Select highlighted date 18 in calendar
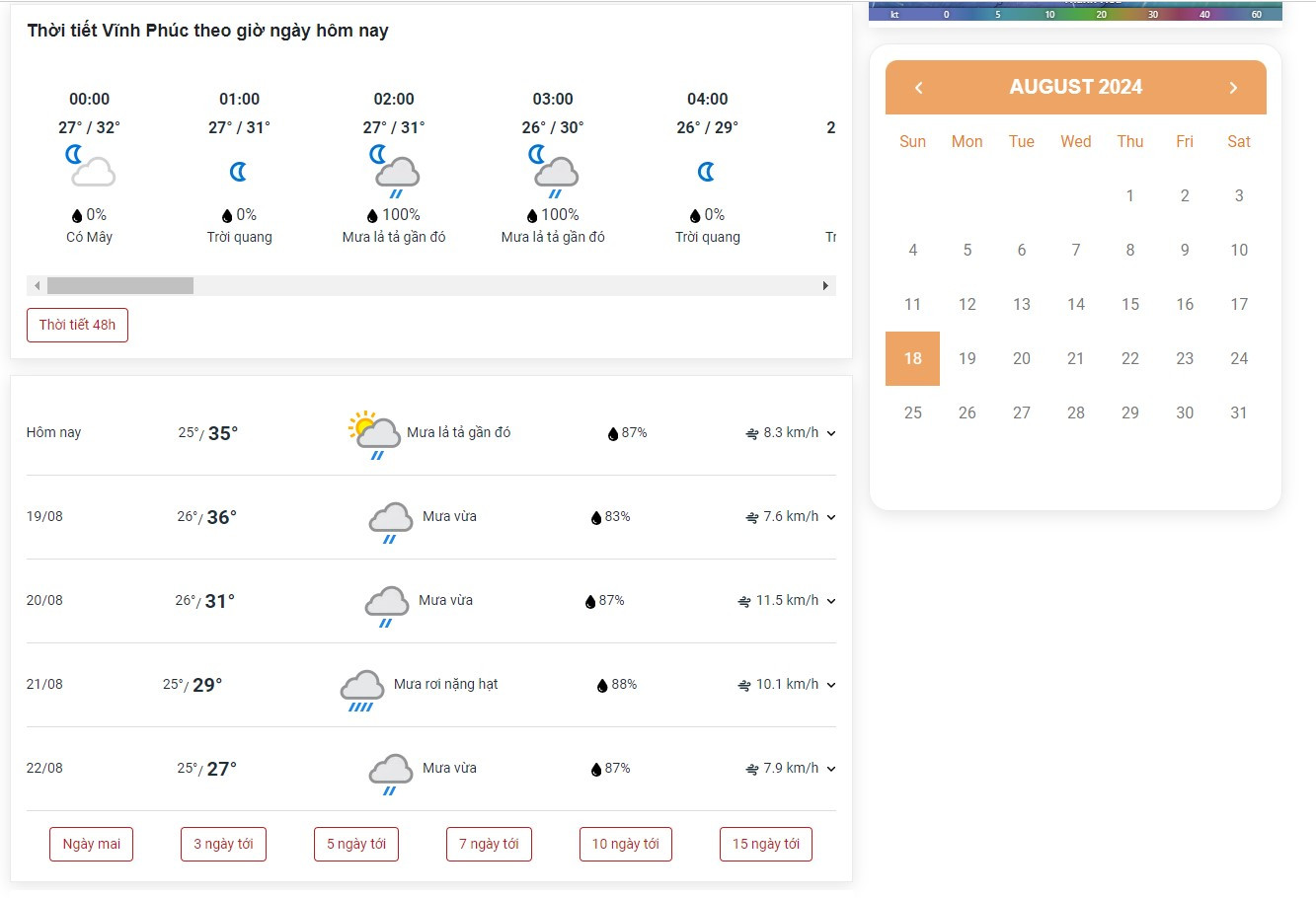The width and height of the screenshot is (1316, 898). (x=912, y=358)
